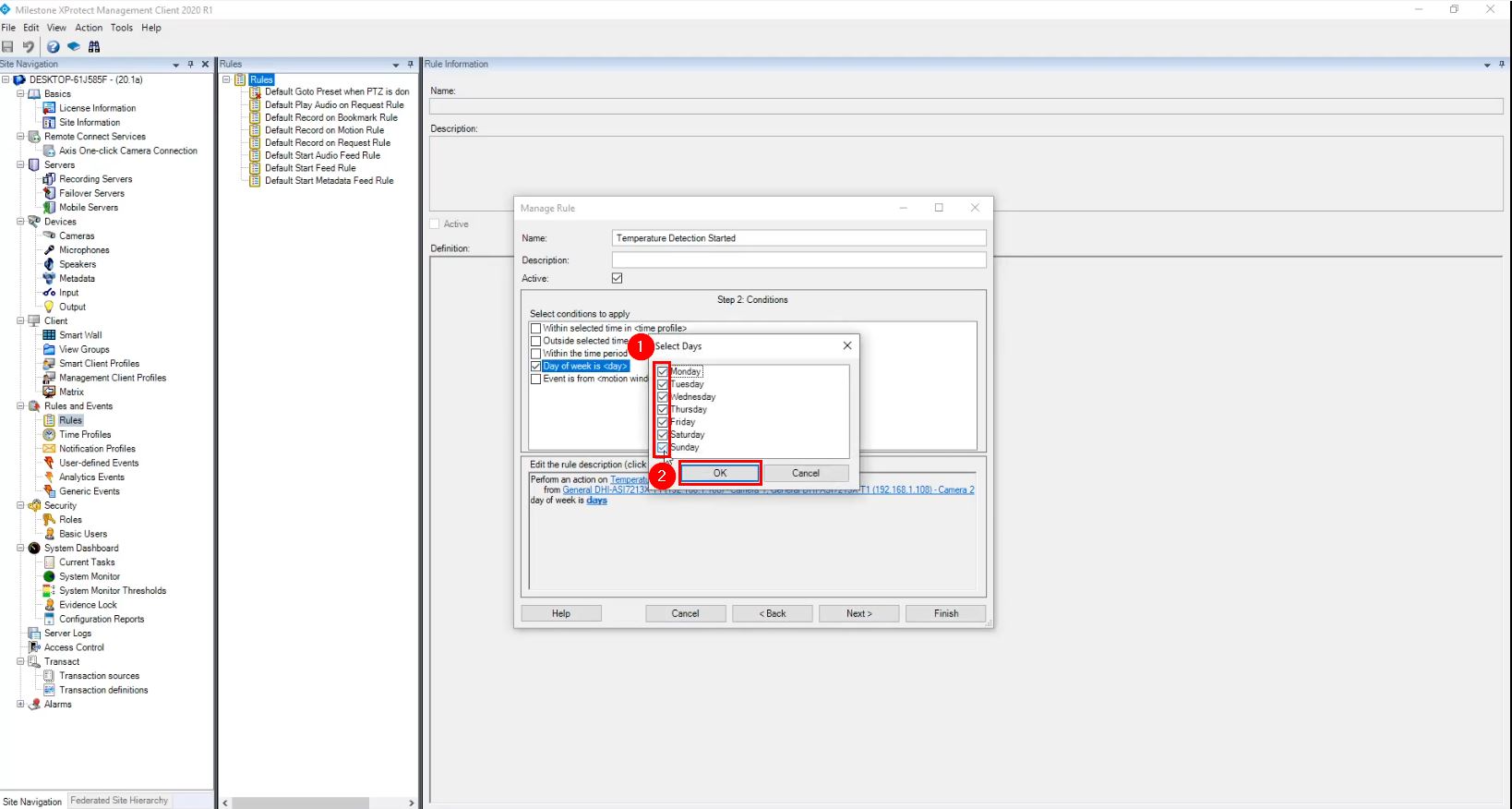The image size is (1512, 809).
Task: Open the Edit menu
Action: 31,28
